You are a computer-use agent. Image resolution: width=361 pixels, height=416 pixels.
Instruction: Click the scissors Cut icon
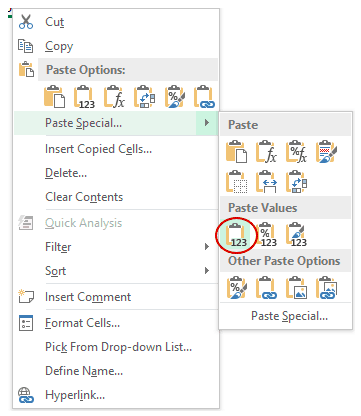26,22
